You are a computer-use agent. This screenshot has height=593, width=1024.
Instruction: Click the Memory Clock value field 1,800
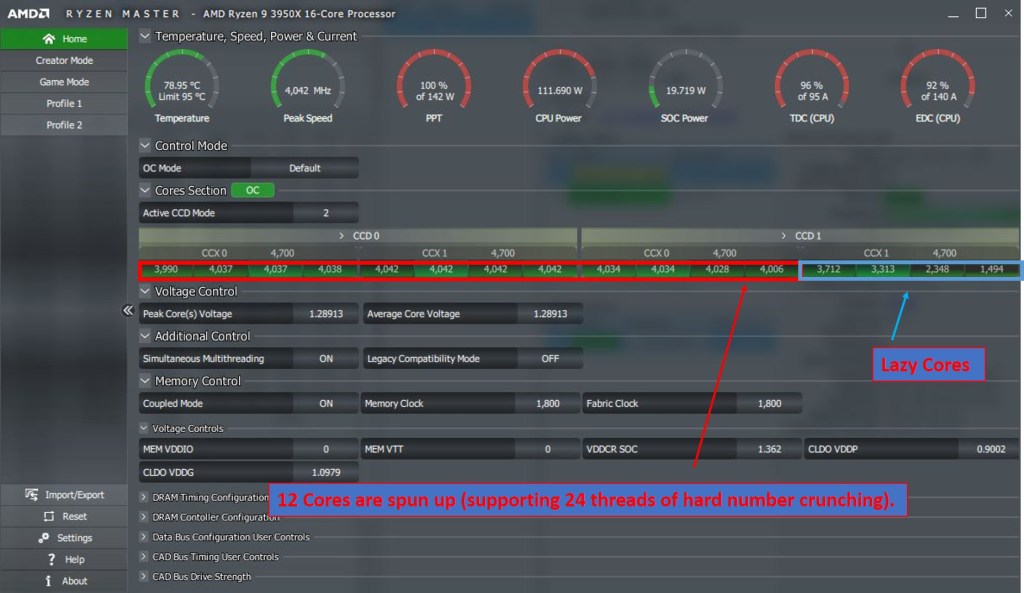(x=546, y=404)
